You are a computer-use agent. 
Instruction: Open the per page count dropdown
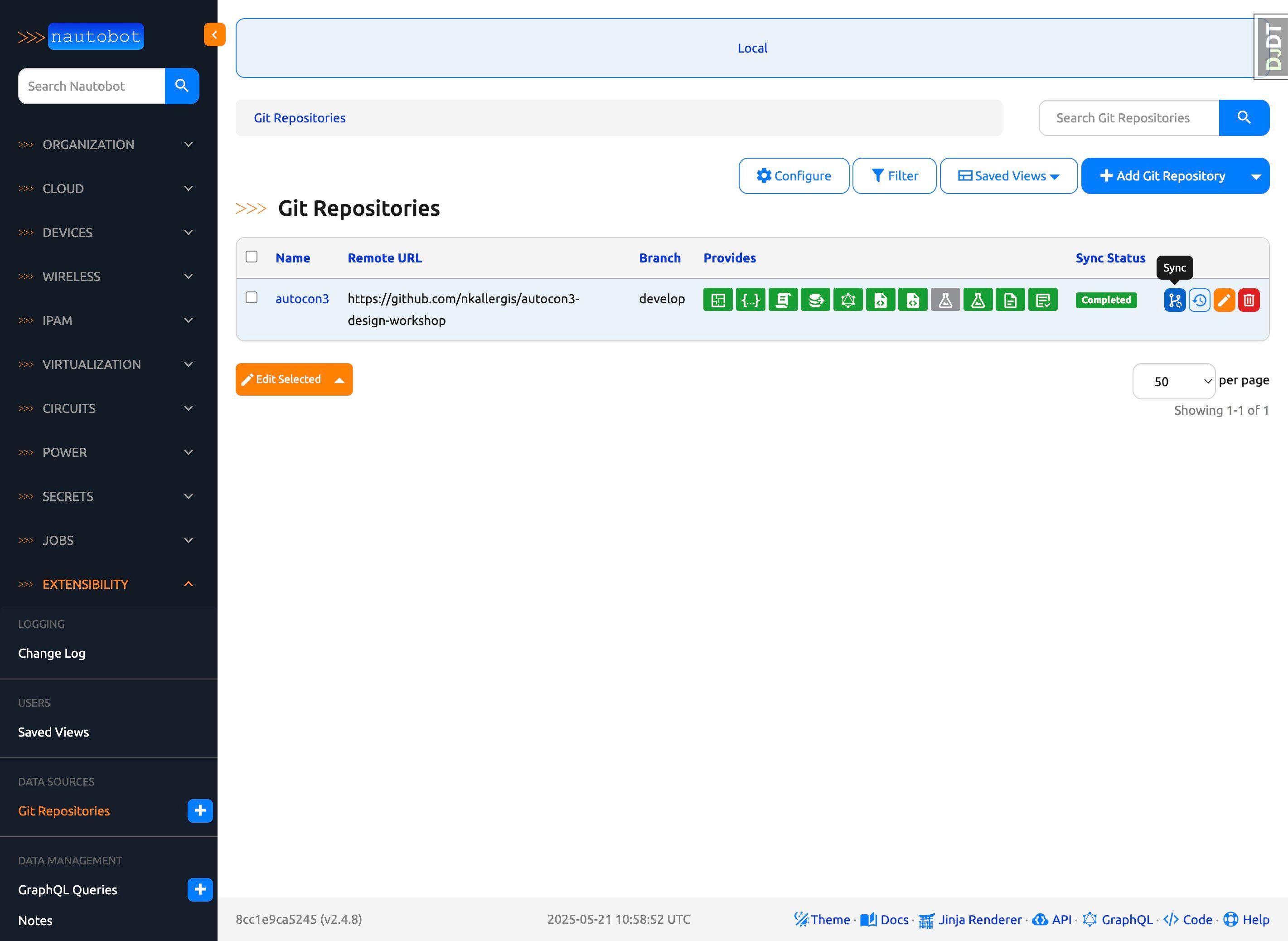(x=1173, y=381)
